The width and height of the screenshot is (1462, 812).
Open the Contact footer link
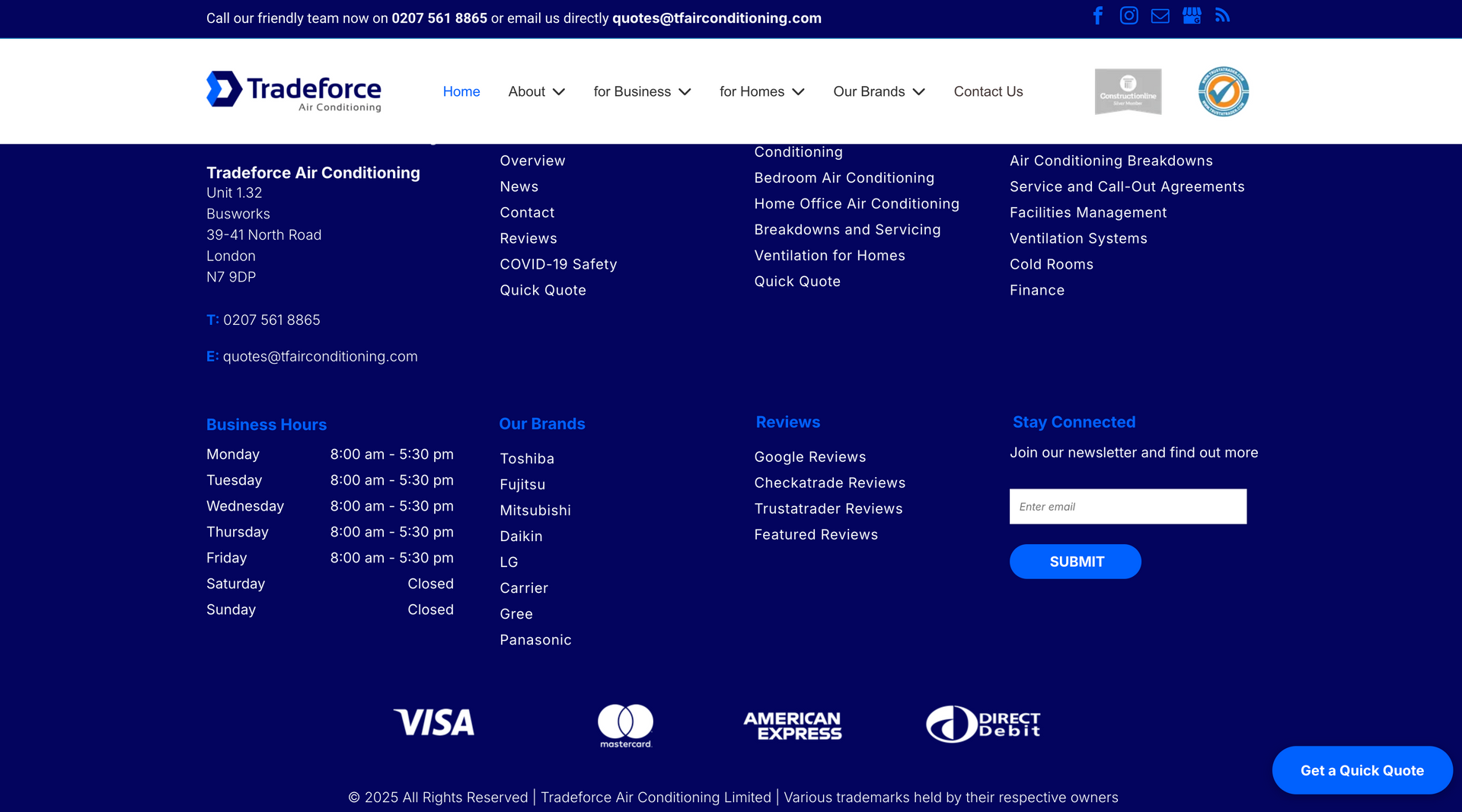[527, 213]
